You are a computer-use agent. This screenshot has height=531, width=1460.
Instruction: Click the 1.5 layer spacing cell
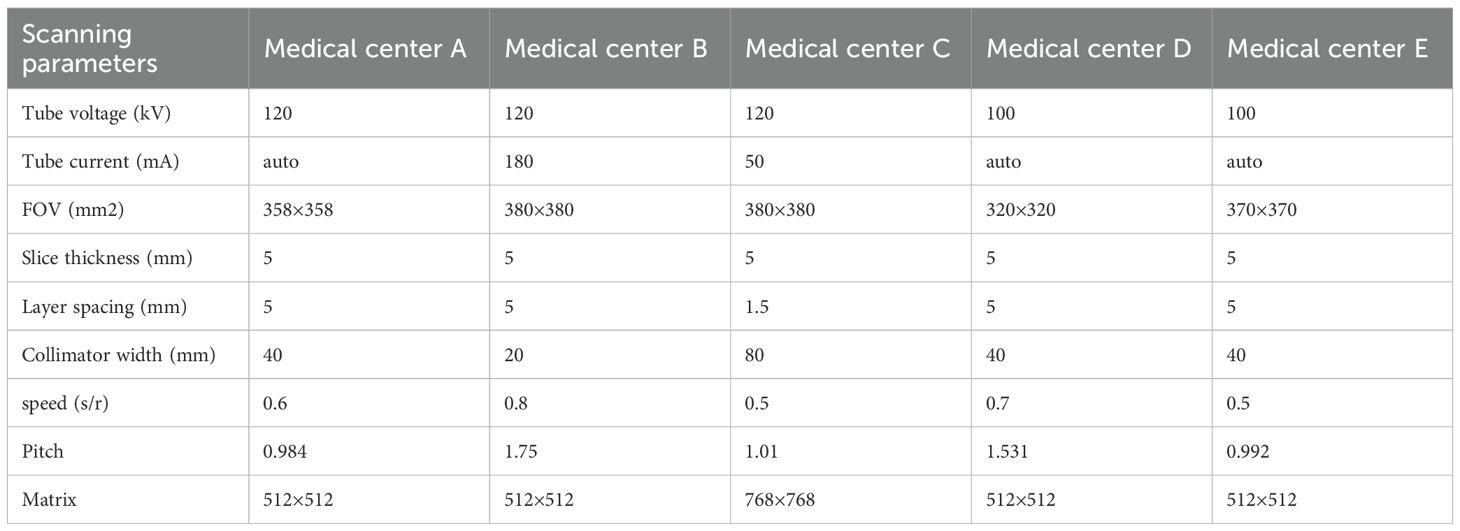pyautogui.click(x=757, y=305)
